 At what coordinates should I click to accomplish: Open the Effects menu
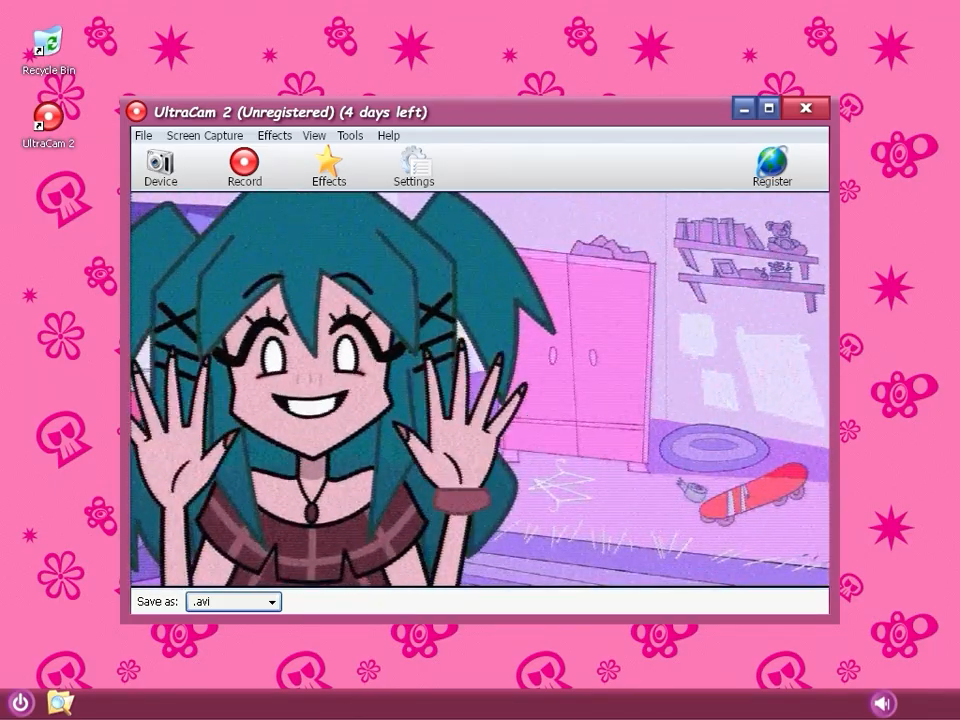[x=274, y=136]
